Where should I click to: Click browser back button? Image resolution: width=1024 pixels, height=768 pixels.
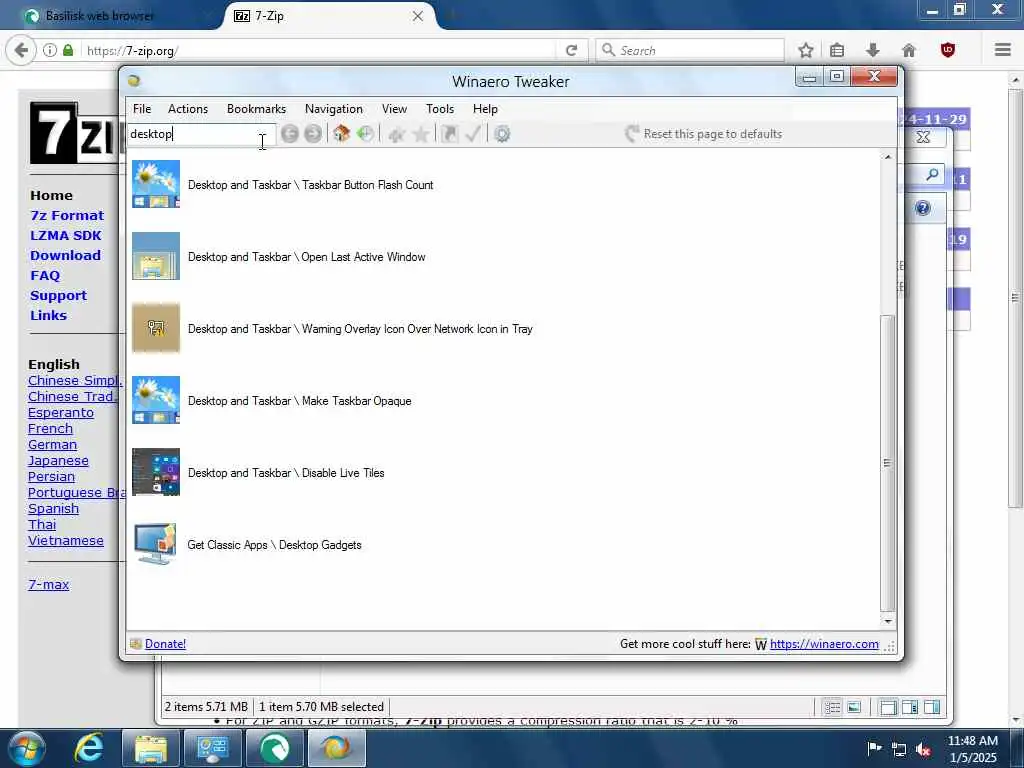[x=21, y=50]
